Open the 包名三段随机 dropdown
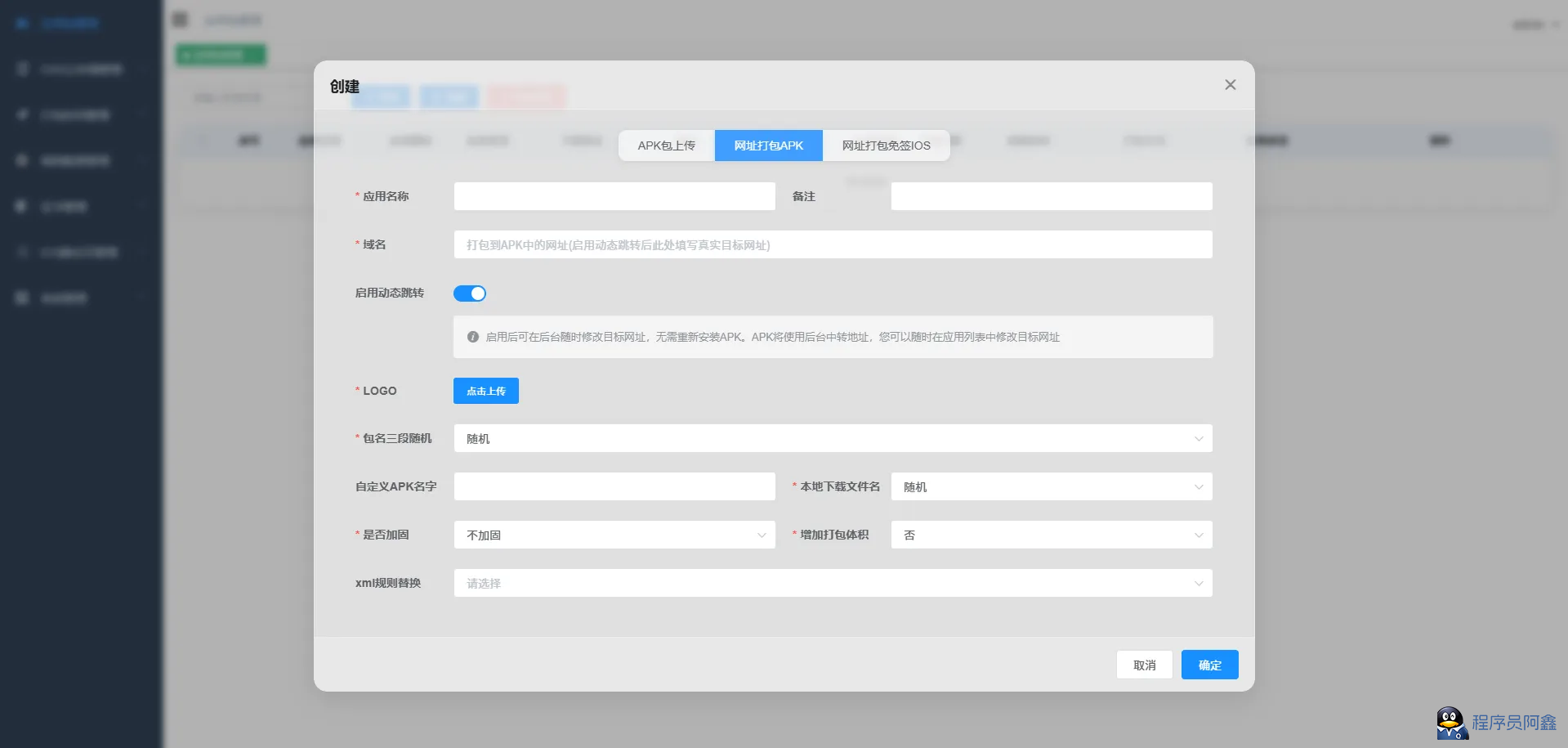The image size is (1568, 748). click(832, 439)
